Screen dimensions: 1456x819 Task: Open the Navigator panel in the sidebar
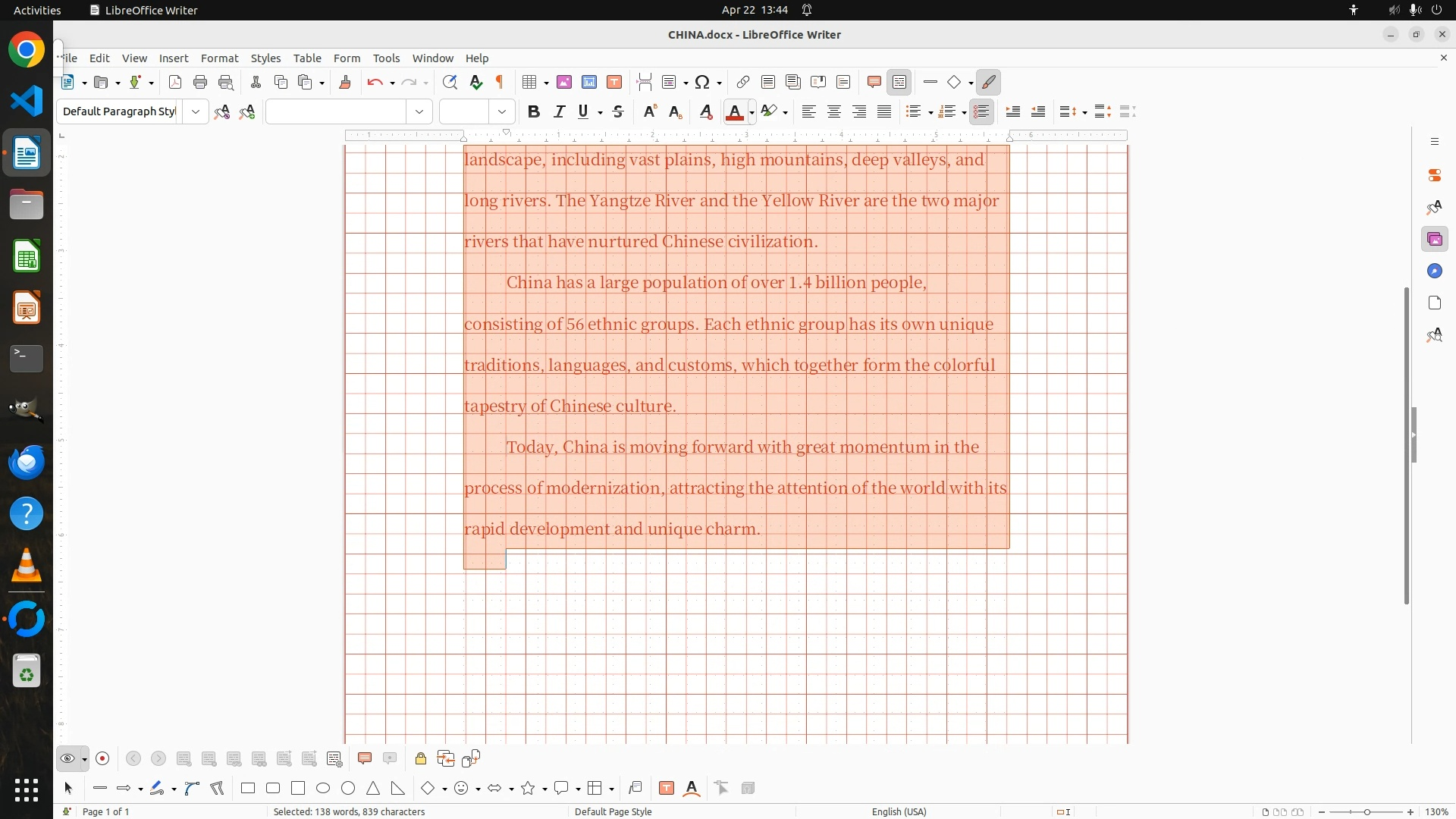coord(1434,271)
